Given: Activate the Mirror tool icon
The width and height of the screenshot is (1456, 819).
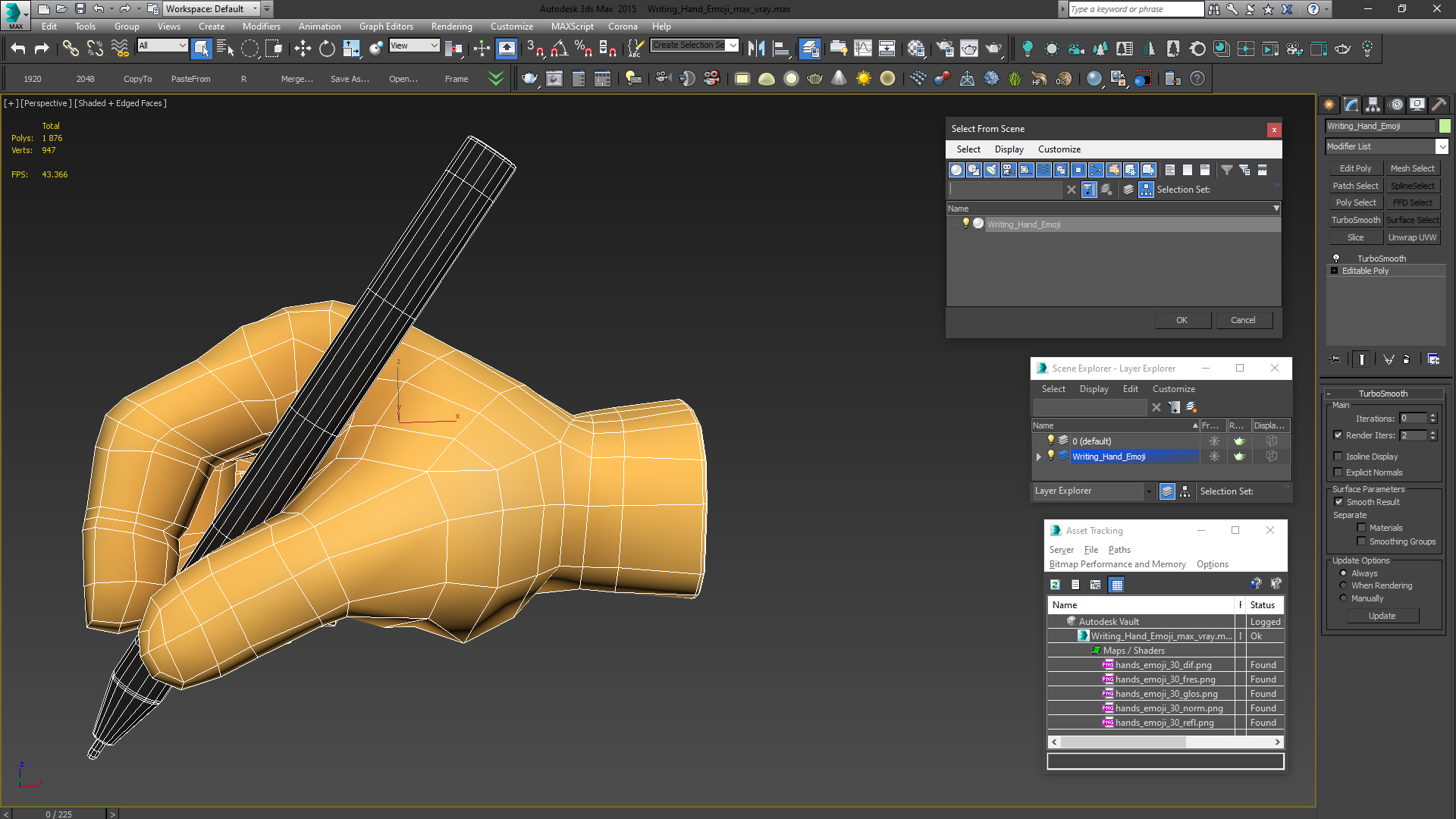Looking at the screenshot, I should pyautogui.click(x=756, y=49).
